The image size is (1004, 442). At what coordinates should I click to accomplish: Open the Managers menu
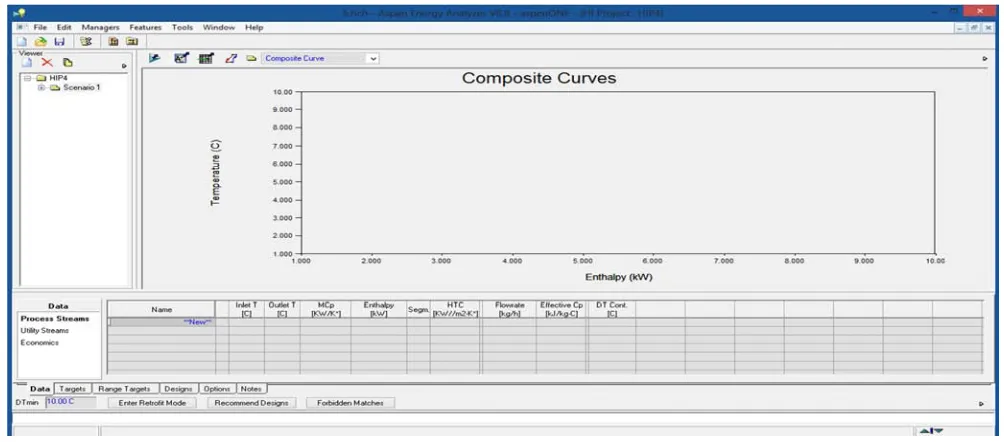101,28
